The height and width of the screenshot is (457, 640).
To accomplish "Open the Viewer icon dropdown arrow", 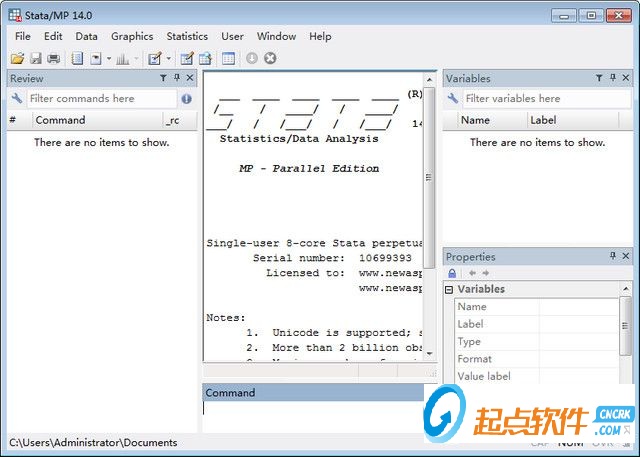I will point(109,59).
